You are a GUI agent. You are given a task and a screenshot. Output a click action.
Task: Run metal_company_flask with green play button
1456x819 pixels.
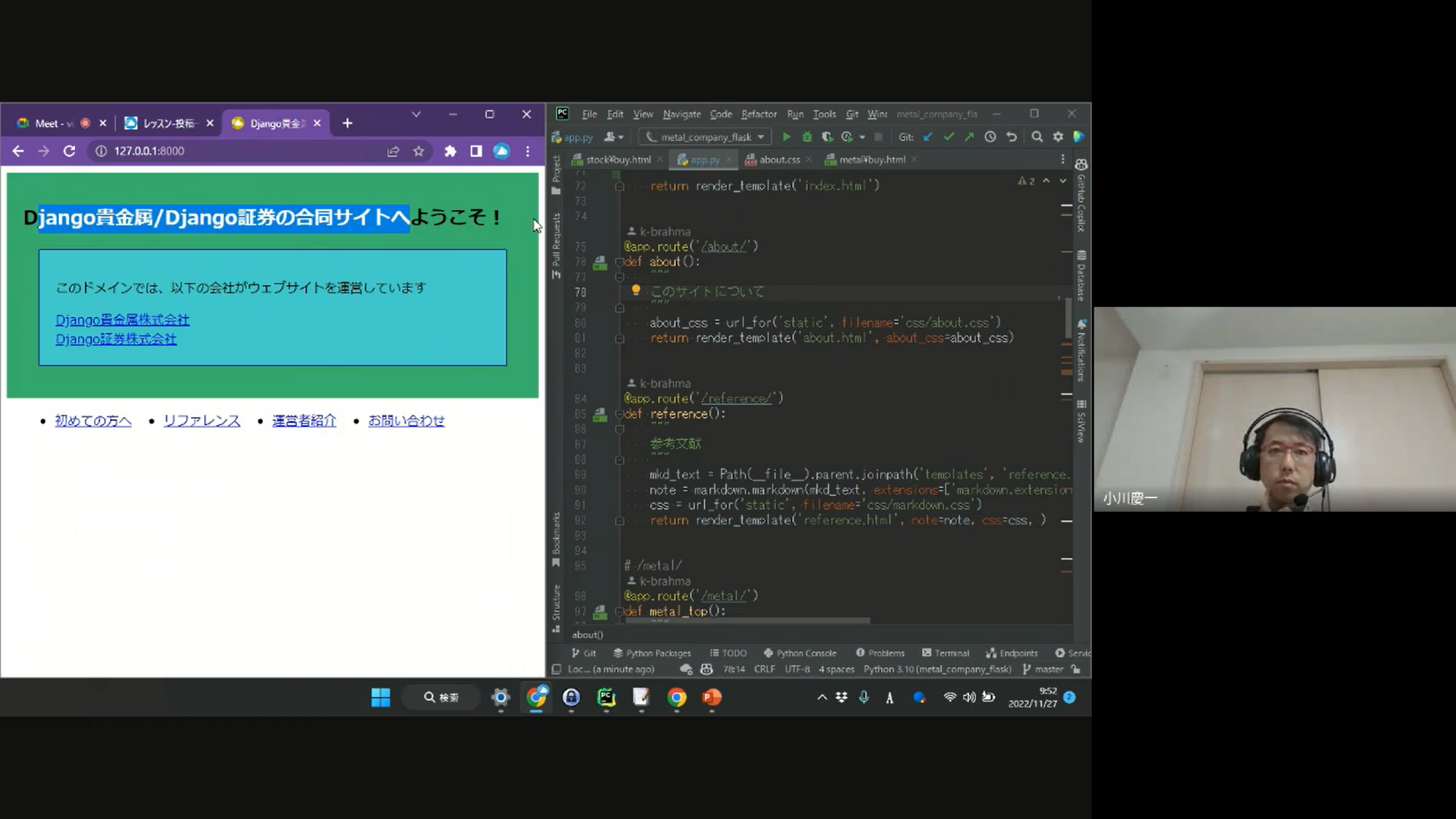[x=786, y=137]
